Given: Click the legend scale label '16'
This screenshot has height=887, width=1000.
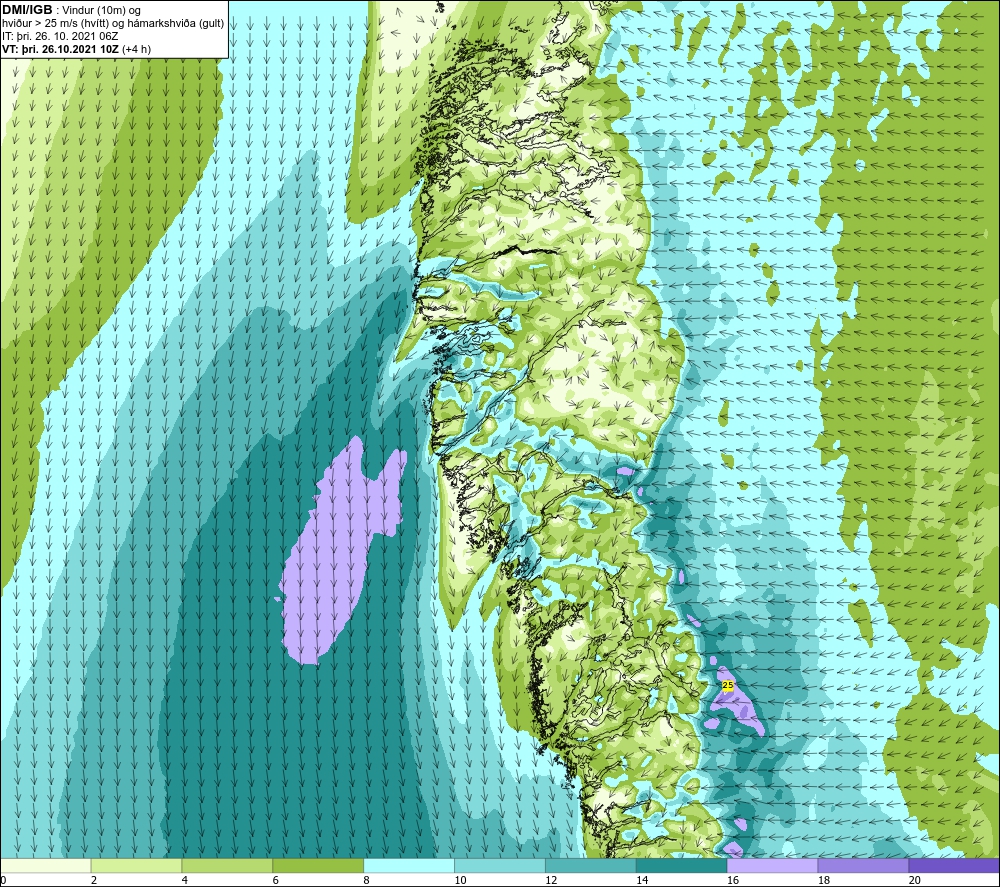Looking at the screenshot, I should pos(733,880).
